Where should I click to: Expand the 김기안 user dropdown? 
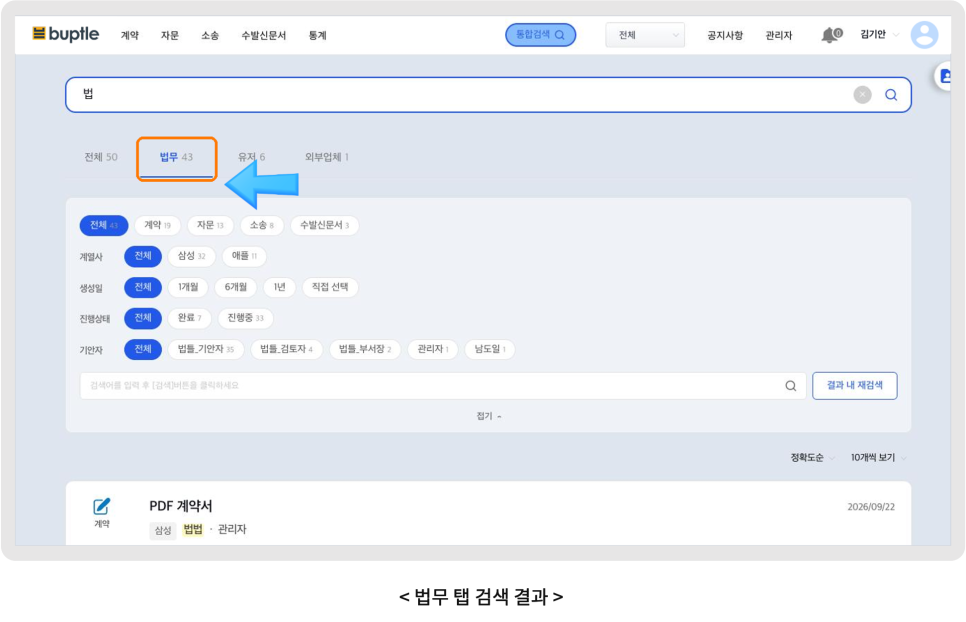tap(879, 34)
